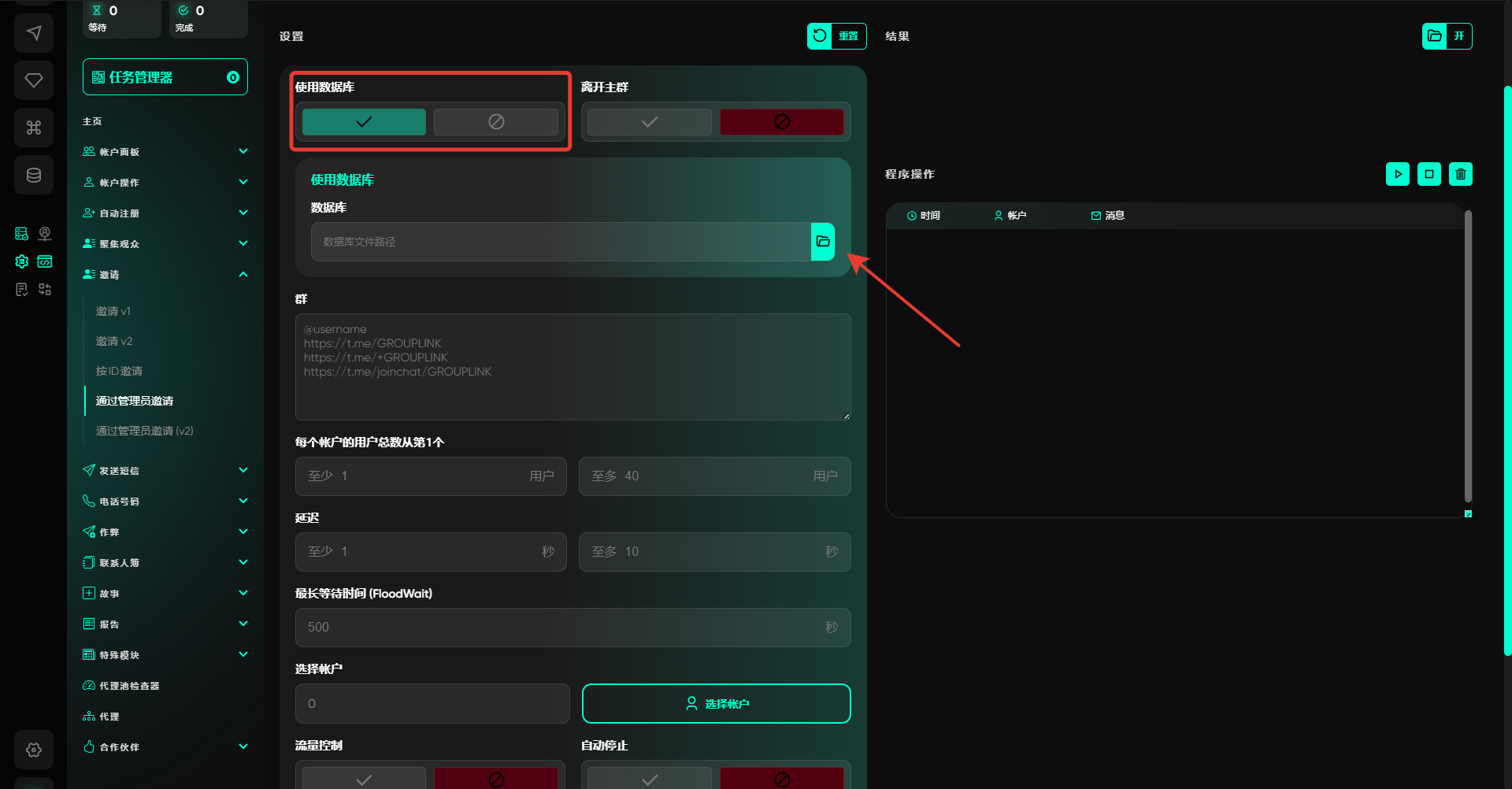Enable the 使用数据库 checkmark toggle
Image resolution: width=1512 pixels, height=789 pixels.
tap(364, 122)
